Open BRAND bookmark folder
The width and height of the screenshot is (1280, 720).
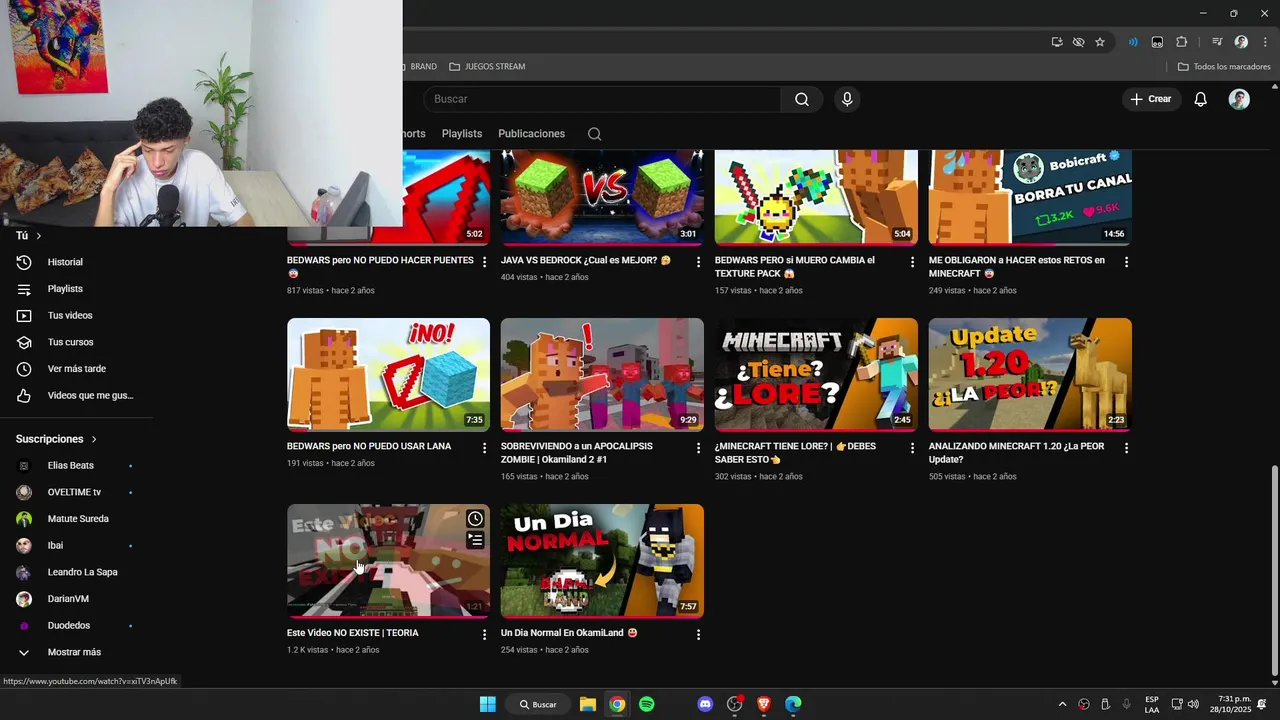[417, 67]
